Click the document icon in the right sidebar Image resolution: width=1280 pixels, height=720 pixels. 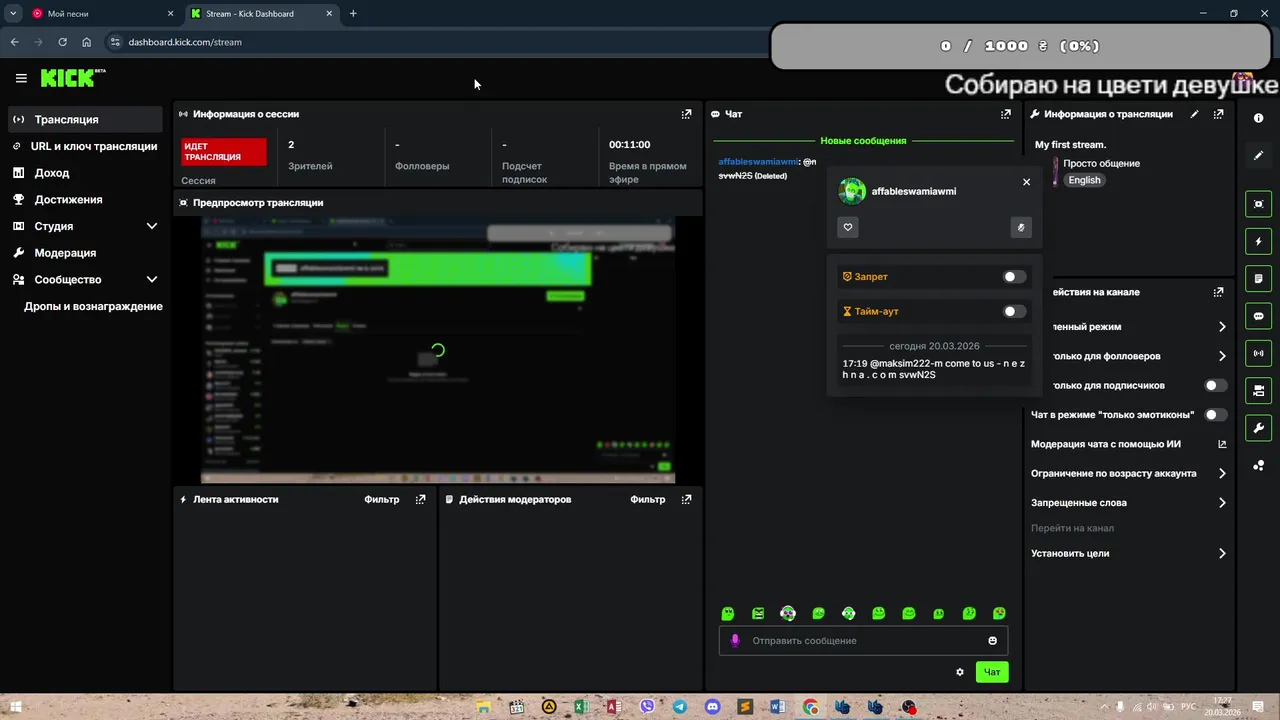coord(1258,278)
